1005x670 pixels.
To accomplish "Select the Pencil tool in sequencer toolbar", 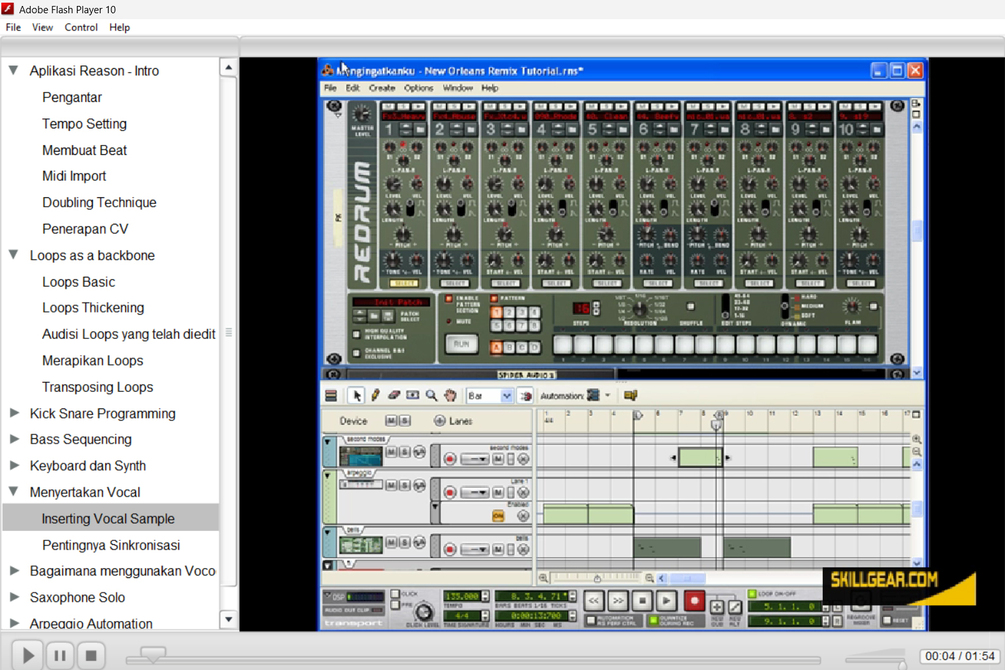I will coord(376,396).
